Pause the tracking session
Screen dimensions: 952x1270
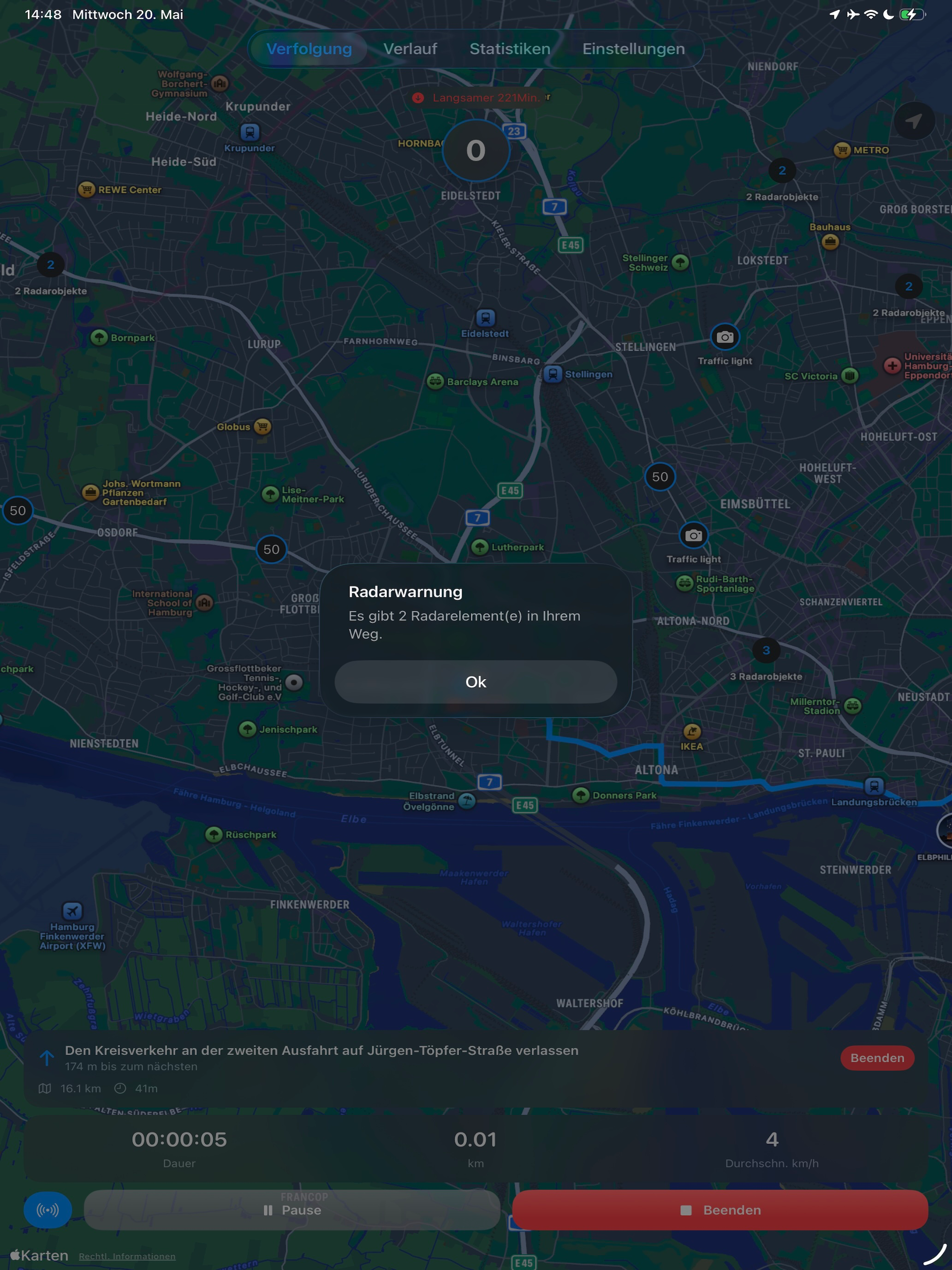[292, 1210]
